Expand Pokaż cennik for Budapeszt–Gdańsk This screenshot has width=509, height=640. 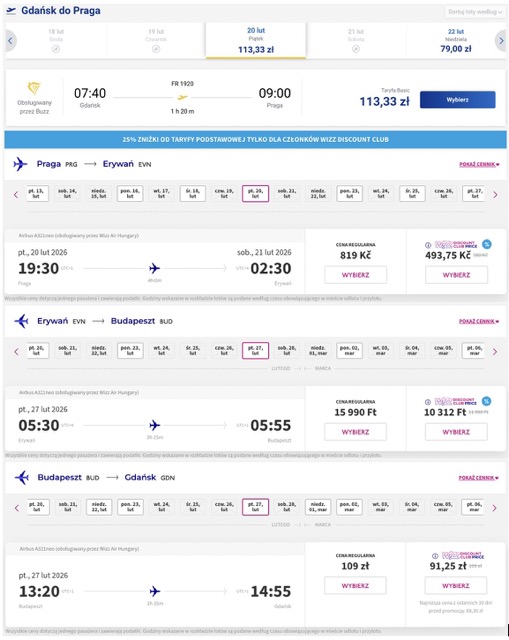tap(478, 478)
